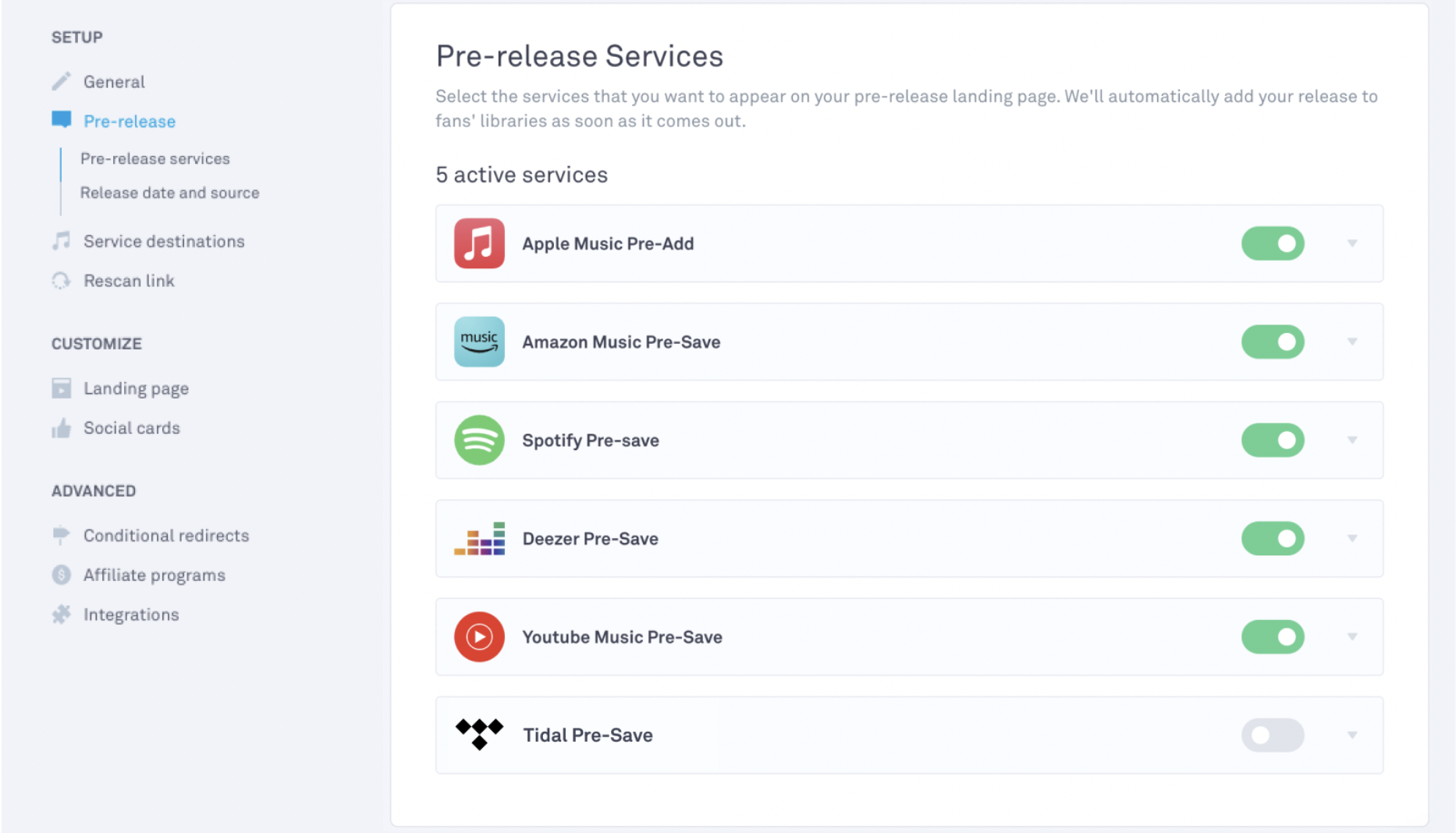Viewport: 1456px width, 833px height.
Task: Click the Pre-release Services heading
Action: pos(579,56)
